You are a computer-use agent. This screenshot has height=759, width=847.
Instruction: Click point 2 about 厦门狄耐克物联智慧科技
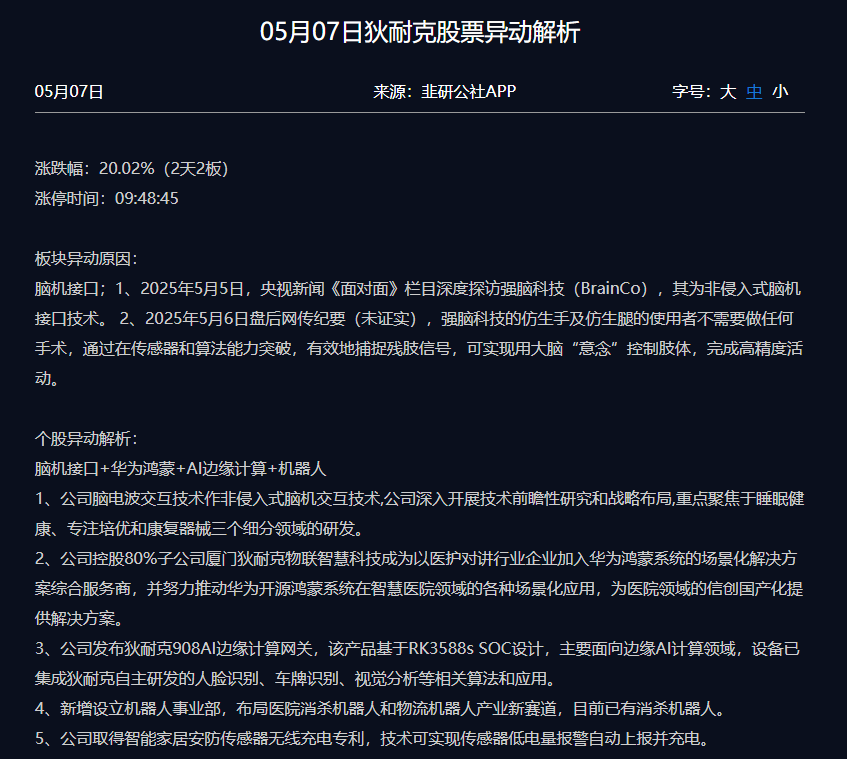tap(419, 588)
